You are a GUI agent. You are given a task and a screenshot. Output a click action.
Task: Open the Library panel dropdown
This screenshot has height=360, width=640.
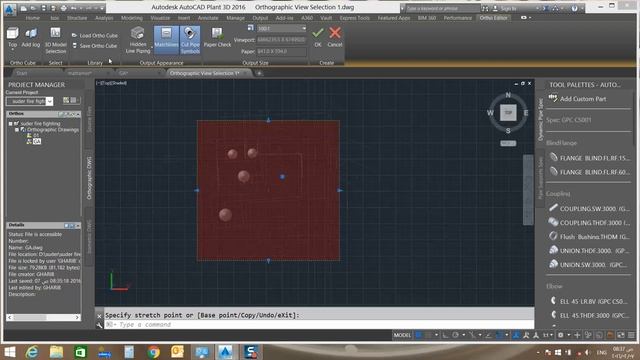(x=95, y=63)
